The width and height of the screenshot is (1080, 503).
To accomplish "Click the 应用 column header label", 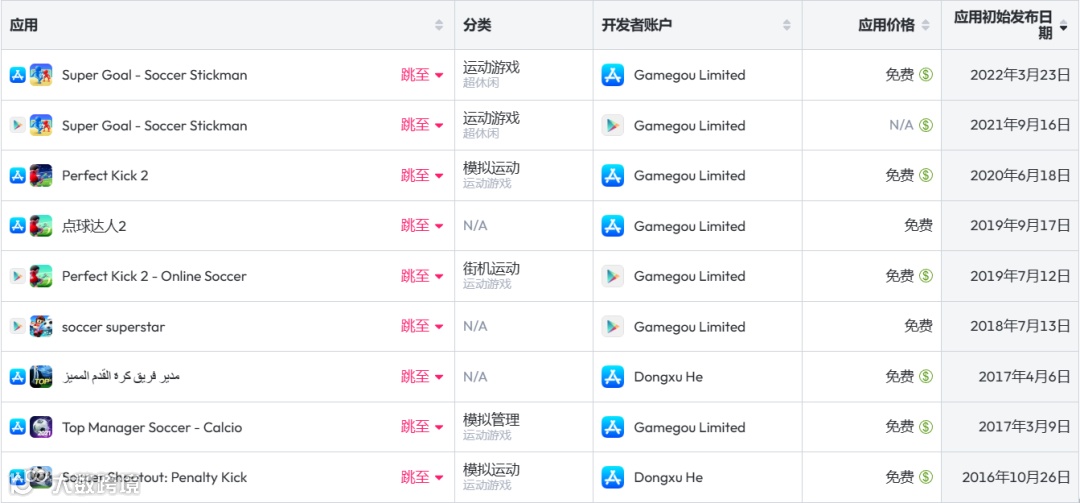I will tap(24, 25).
